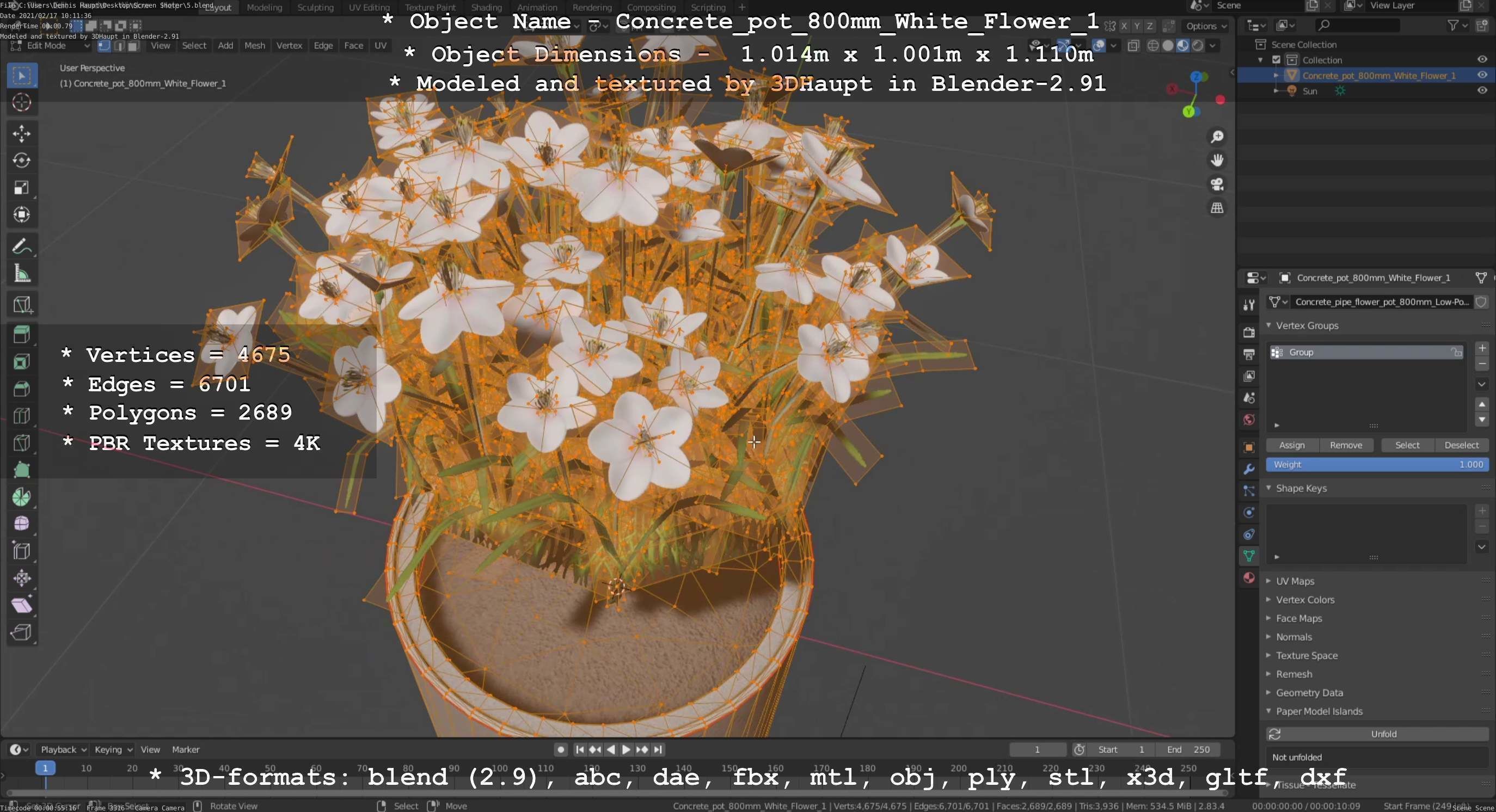
Task: Open the Keying dropdown in timeline
Action: pos(113,750)
